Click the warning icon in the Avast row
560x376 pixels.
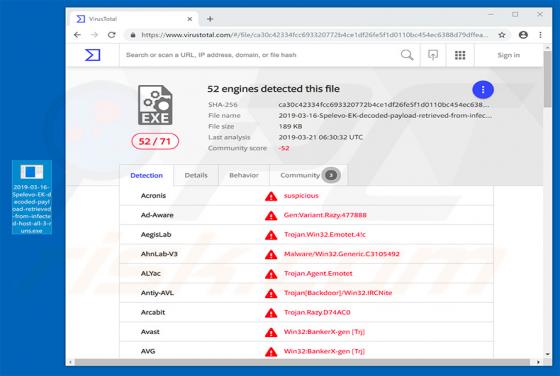click(x=271, y=332)
